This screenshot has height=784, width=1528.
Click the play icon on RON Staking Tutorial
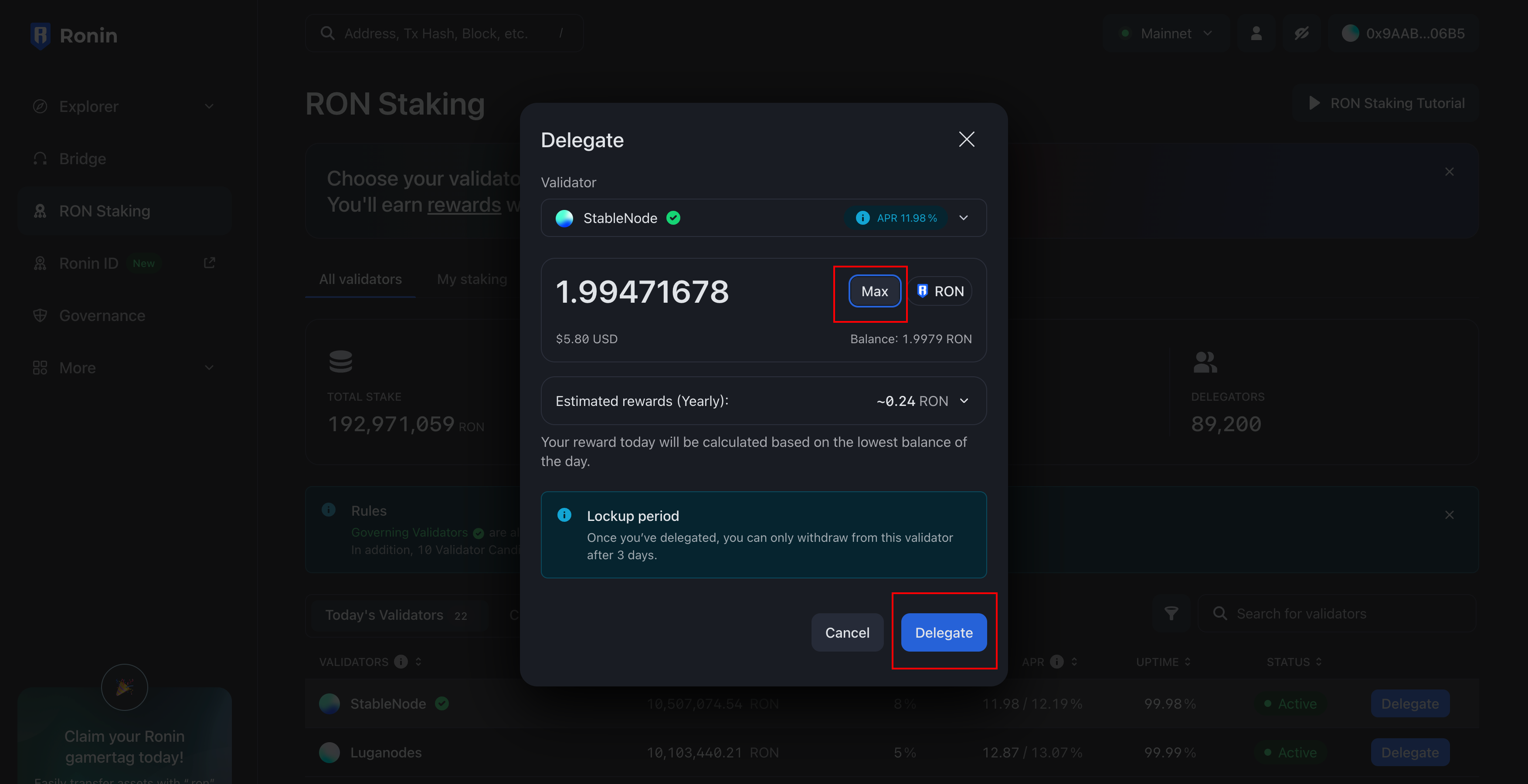click(1314, 103)
